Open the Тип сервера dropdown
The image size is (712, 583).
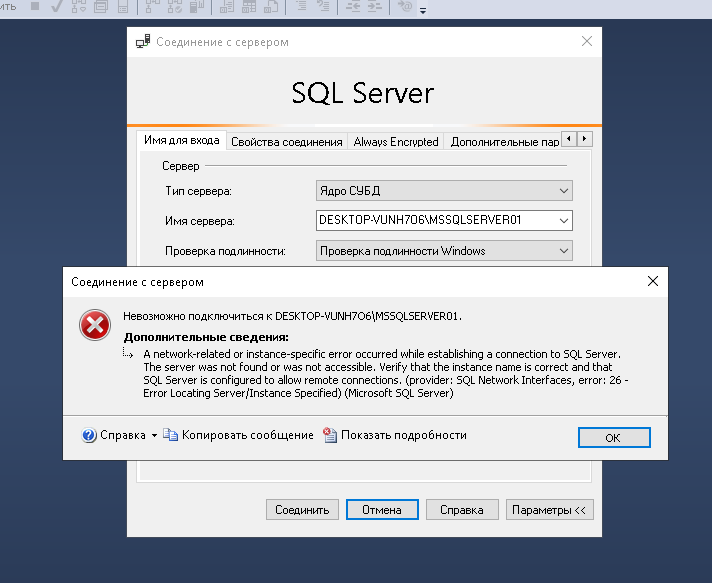444,191
